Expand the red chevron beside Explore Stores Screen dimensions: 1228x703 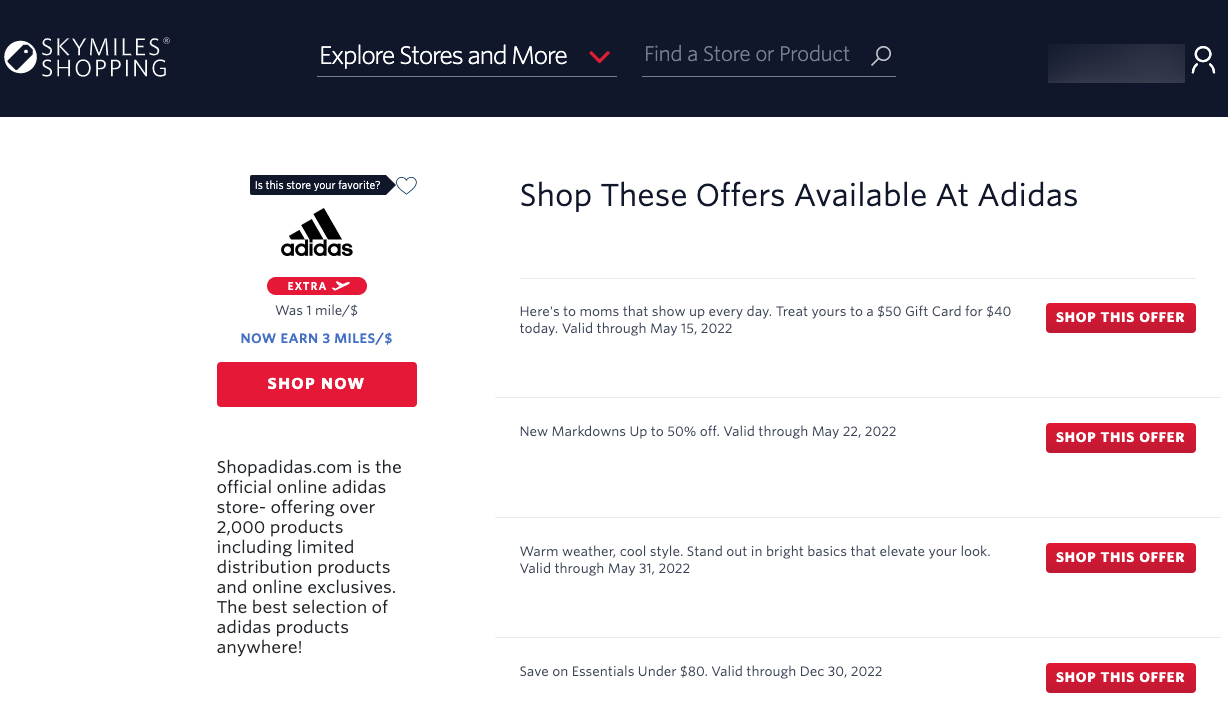600,57
